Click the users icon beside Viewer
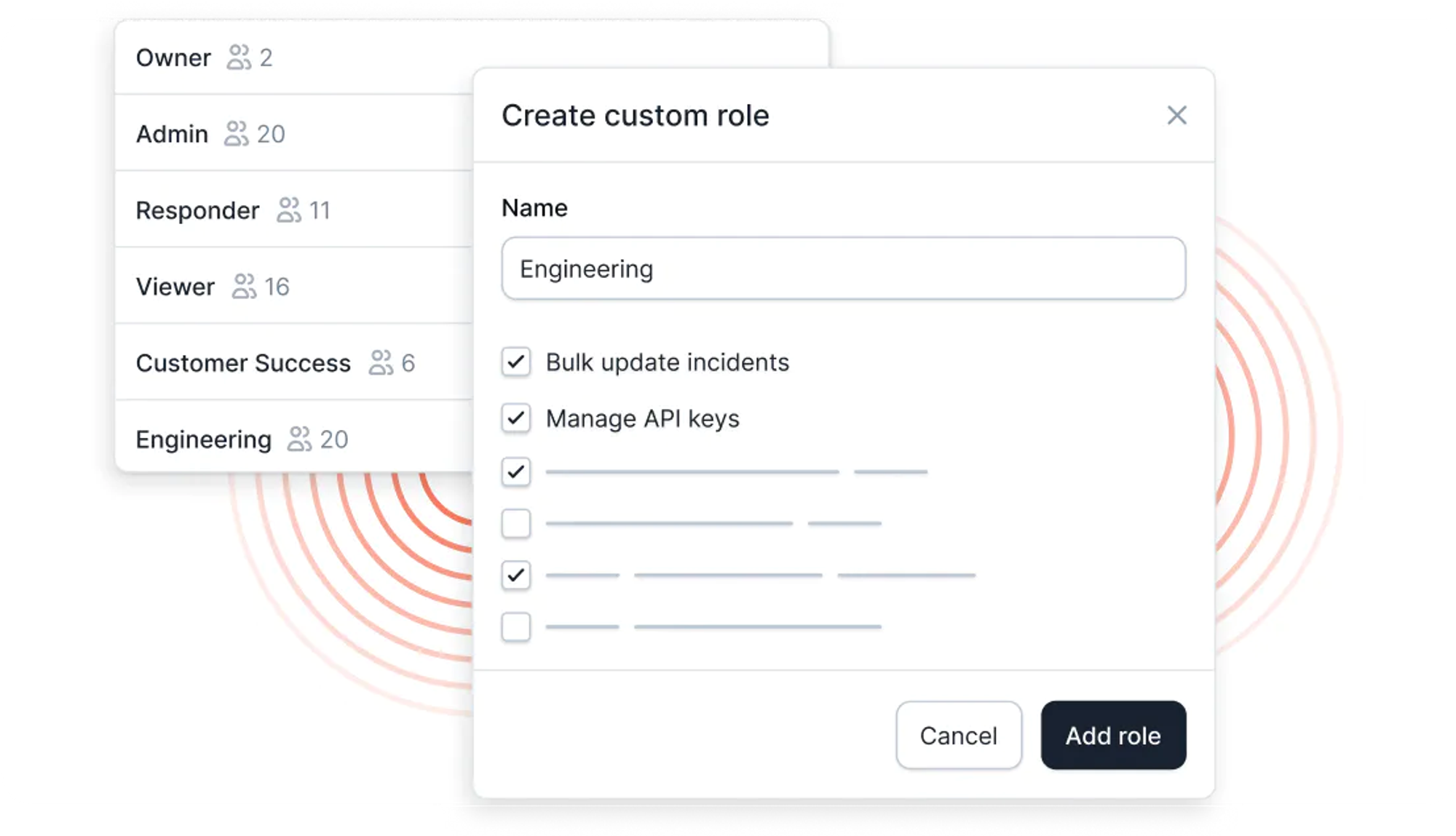Screen dimensions: 1456x836 click(x=244, y=287)
